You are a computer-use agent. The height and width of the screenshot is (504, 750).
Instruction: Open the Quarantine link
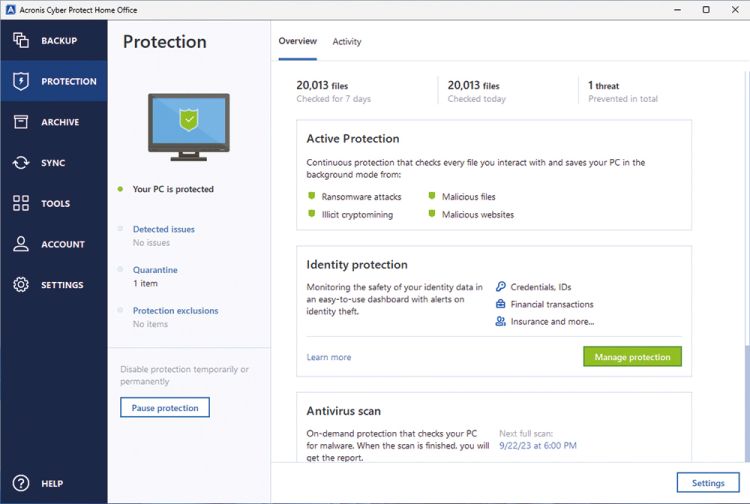155,270
